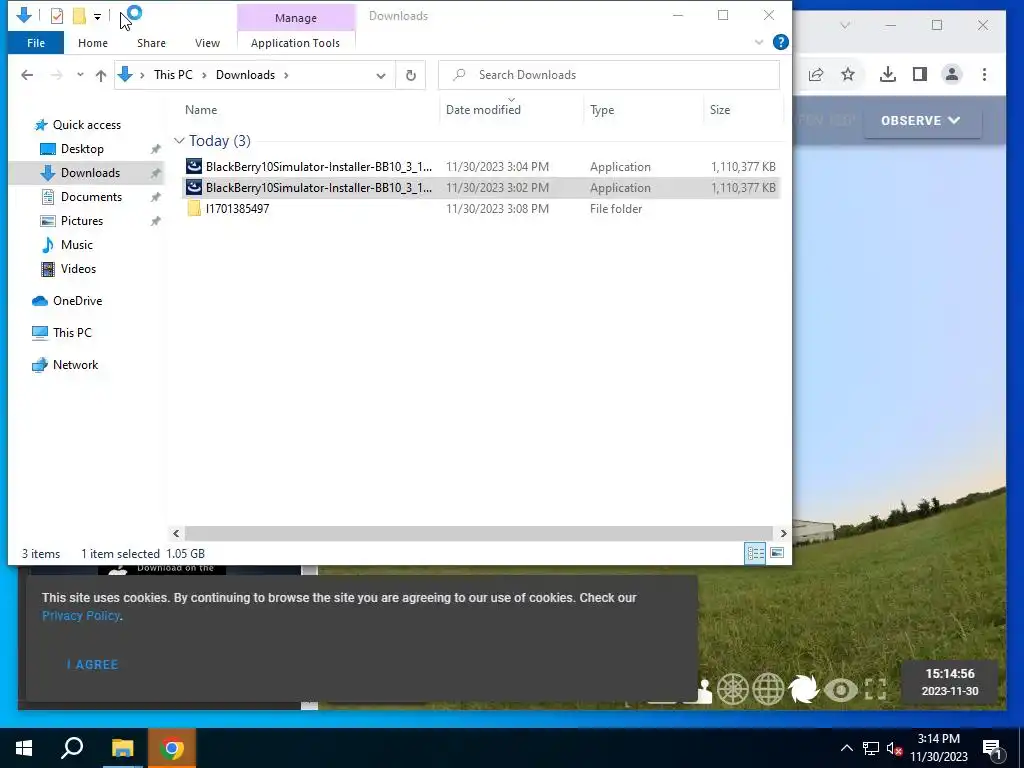Click the File Explorer taskbar icon

pyautogui.click(x=122, y=748)
